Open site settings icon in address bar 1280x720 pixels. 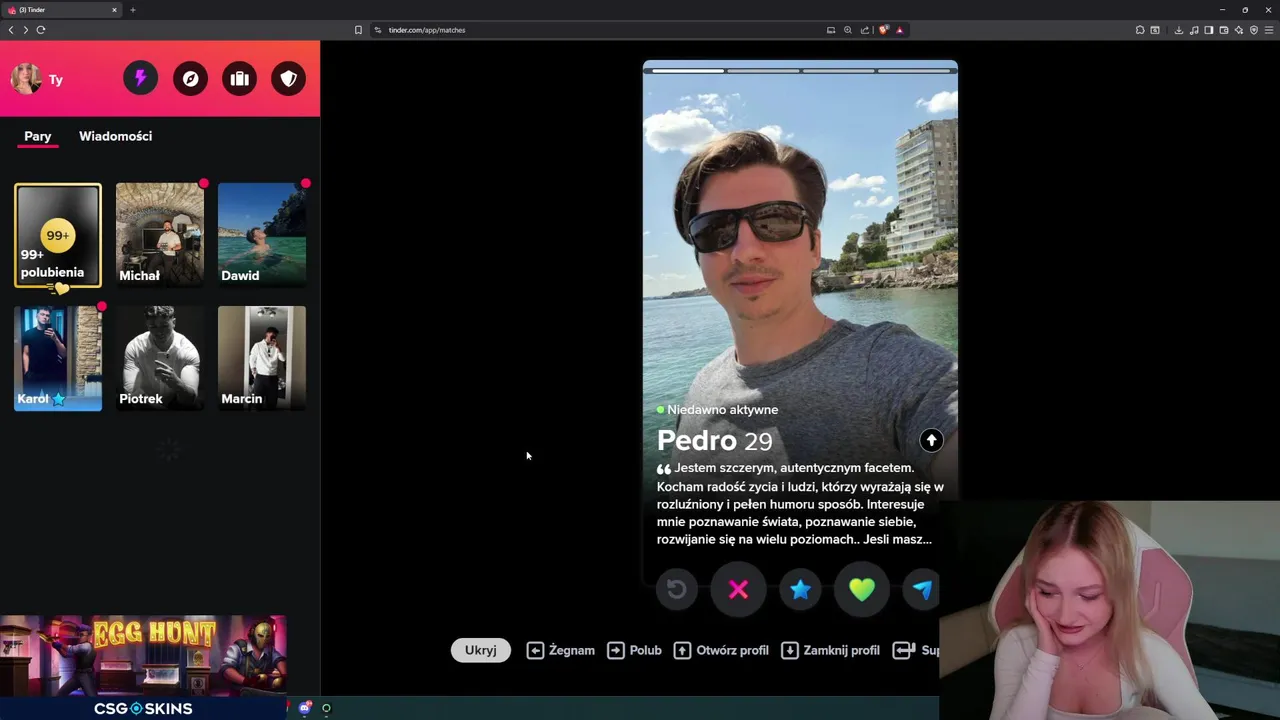(378, 30)
